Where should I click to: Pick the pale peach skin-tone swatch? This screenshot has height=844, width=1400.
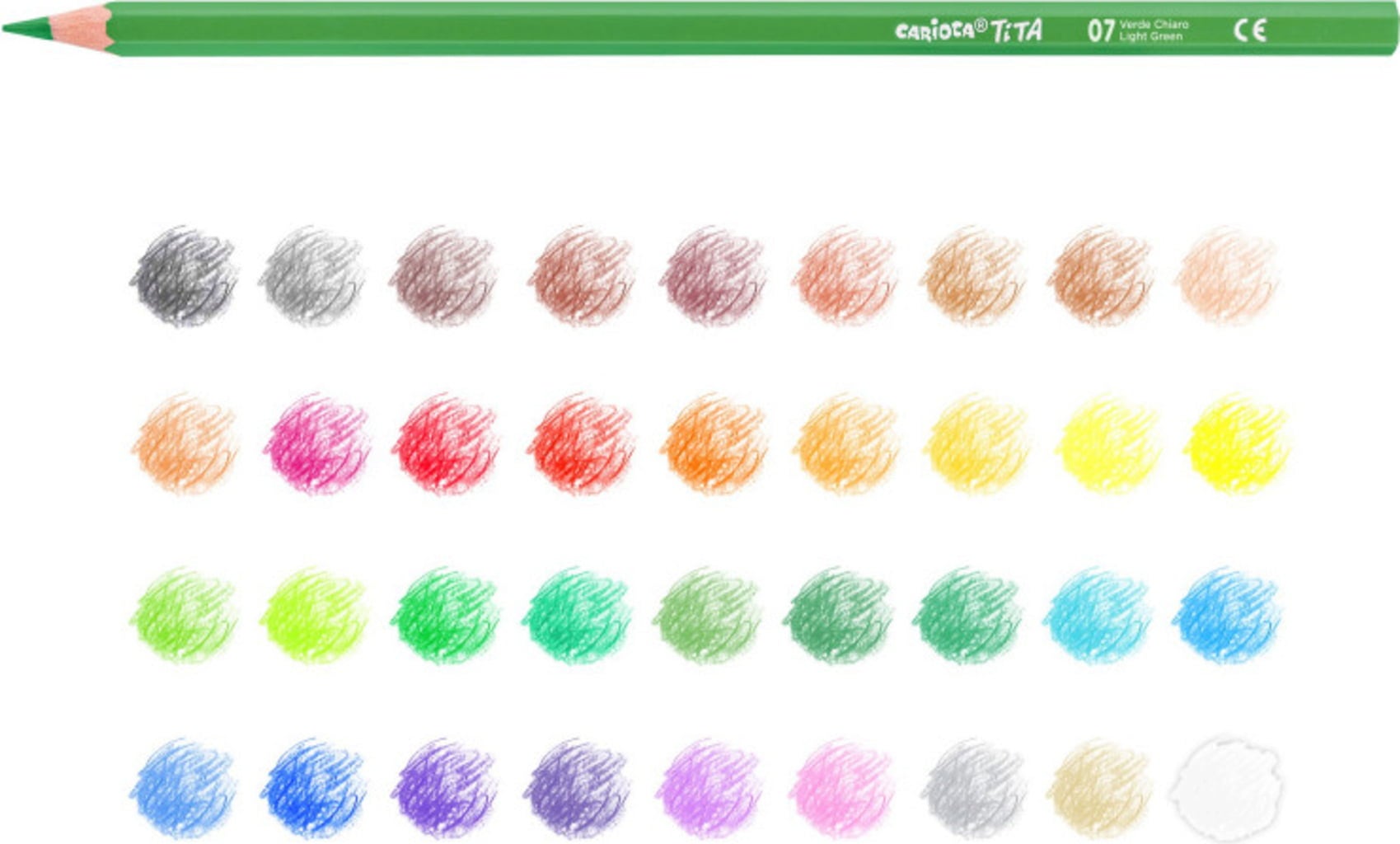pos(1228,276)
